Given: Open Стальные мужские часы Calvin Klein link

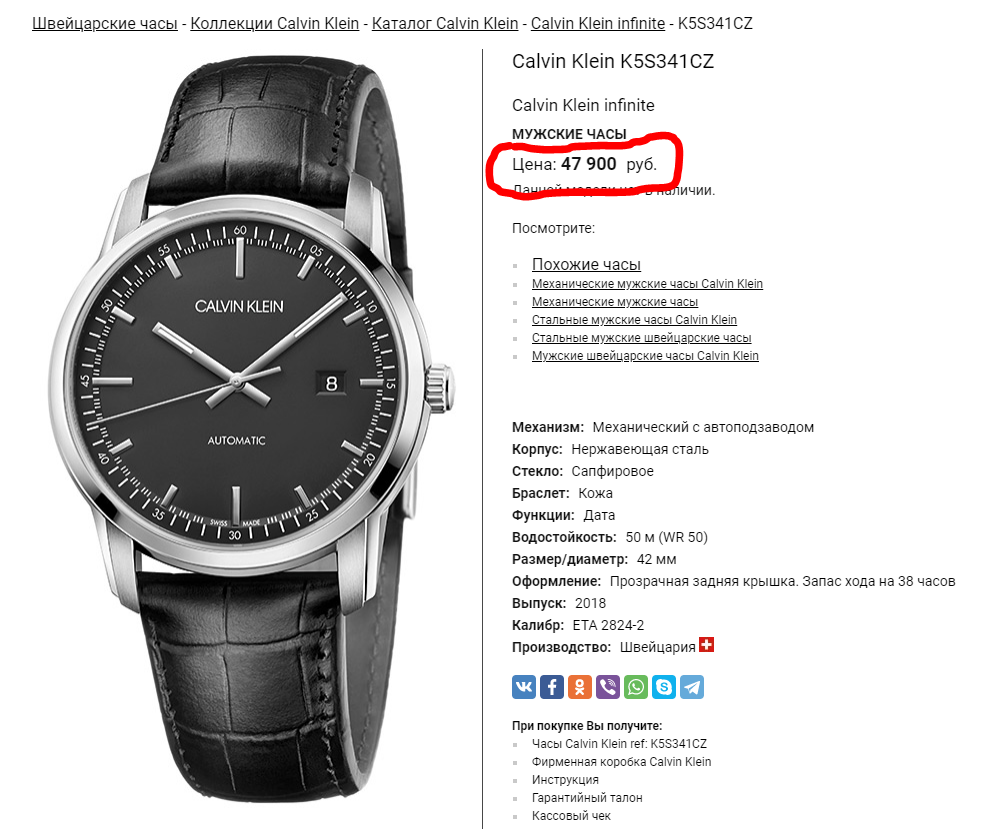Looking at the screenshot, I should point(635,320).
